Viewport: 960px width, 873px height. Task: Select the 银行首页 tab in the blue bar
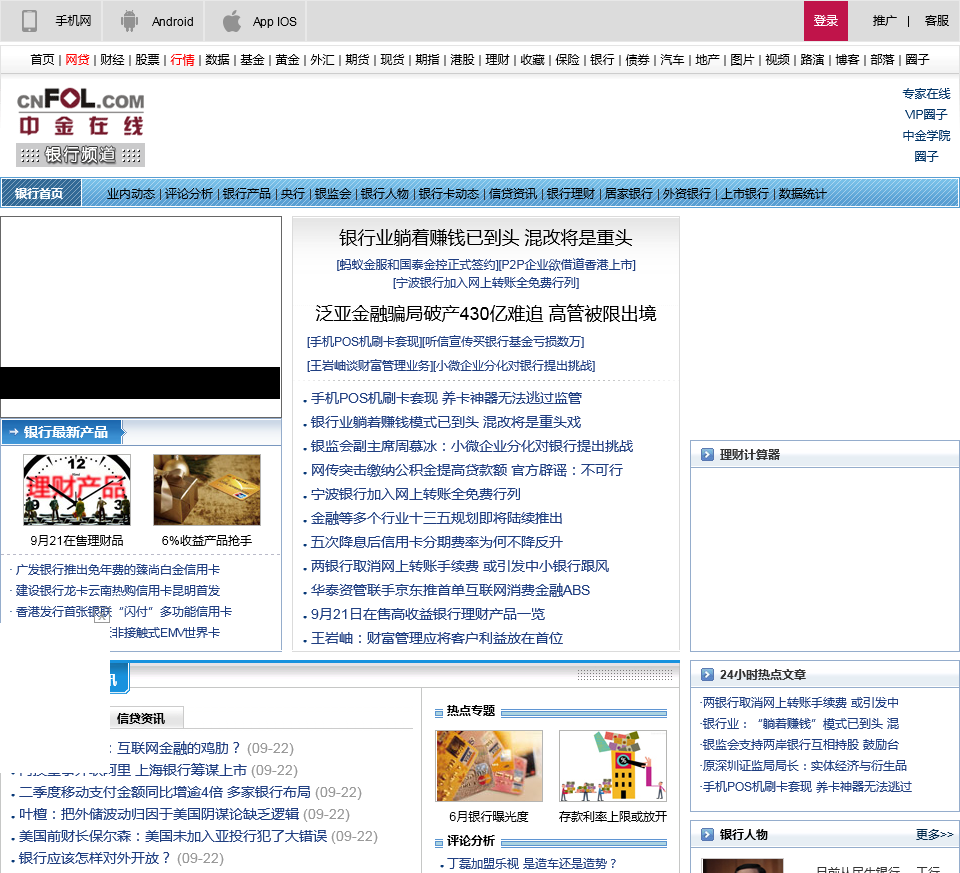tap(39, 193)
